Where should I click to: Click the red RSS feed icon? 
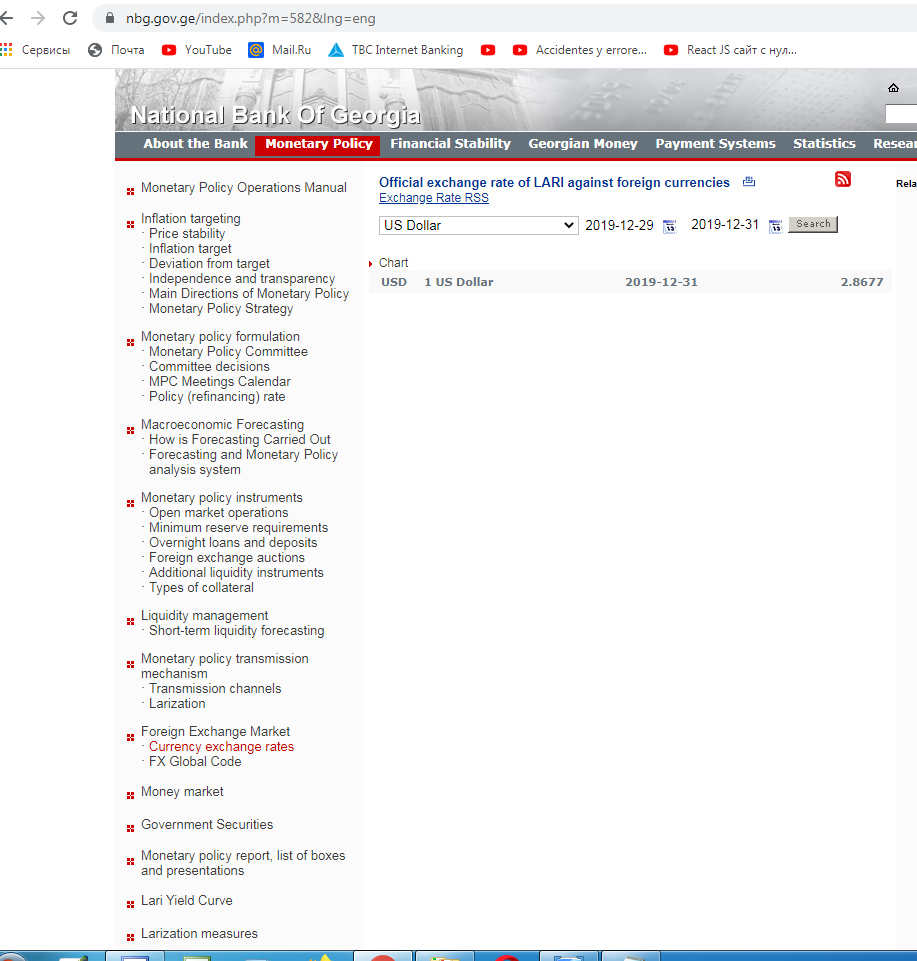tap(842, 179)
